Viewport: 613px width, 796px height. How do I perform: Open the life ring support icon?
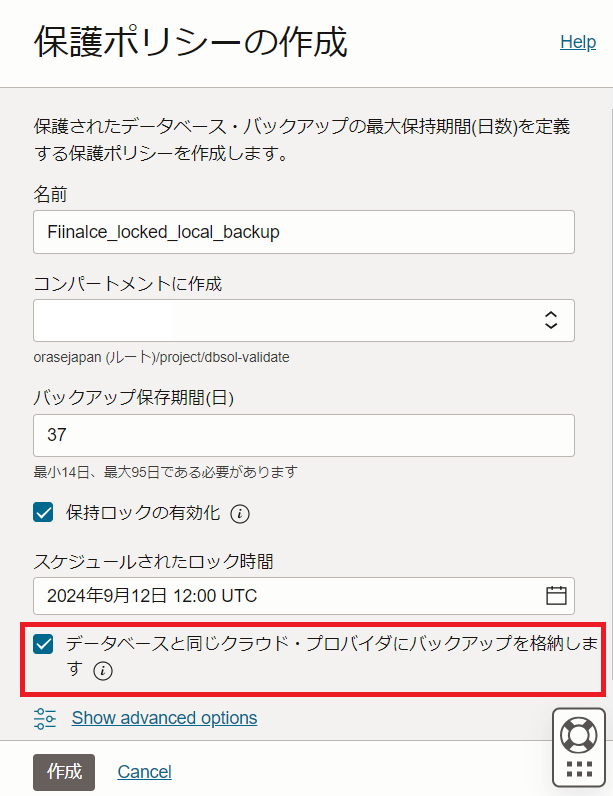coord(577,735)
